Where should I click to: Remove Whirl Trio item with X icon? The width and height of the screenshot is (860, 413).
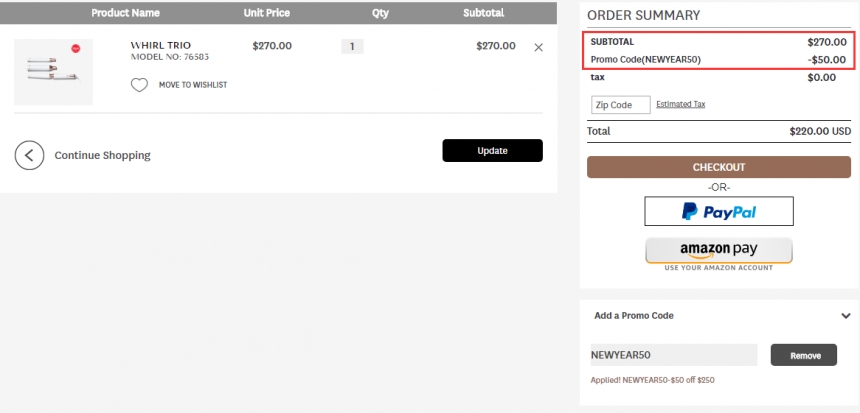(539, 48)
